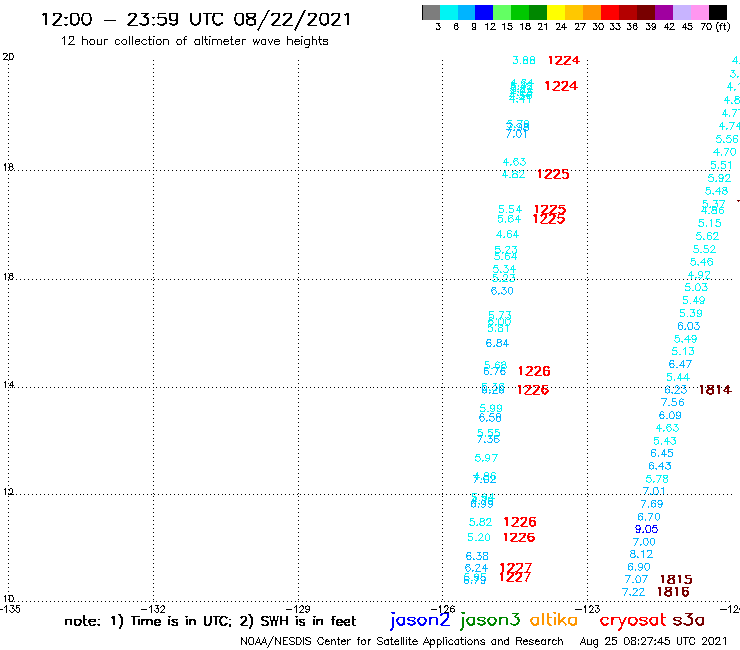The height and width of the screenshot is (650, 740).
Task: Click the '(ft)' unit label in the legend
Action: click(x=723, y=27)
